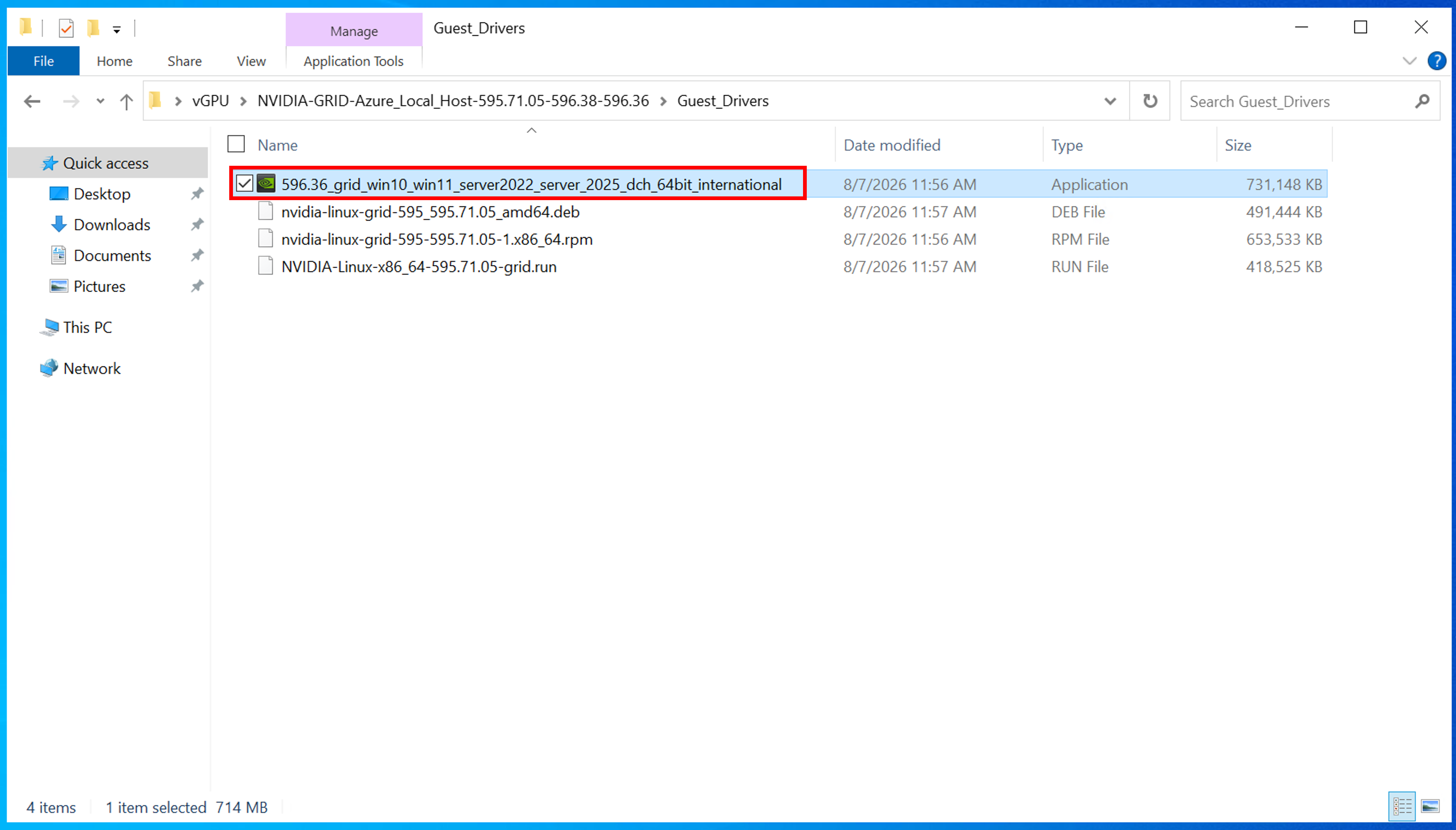
Task: Open This PC in the navigation pane
Action: coord(87,327)
